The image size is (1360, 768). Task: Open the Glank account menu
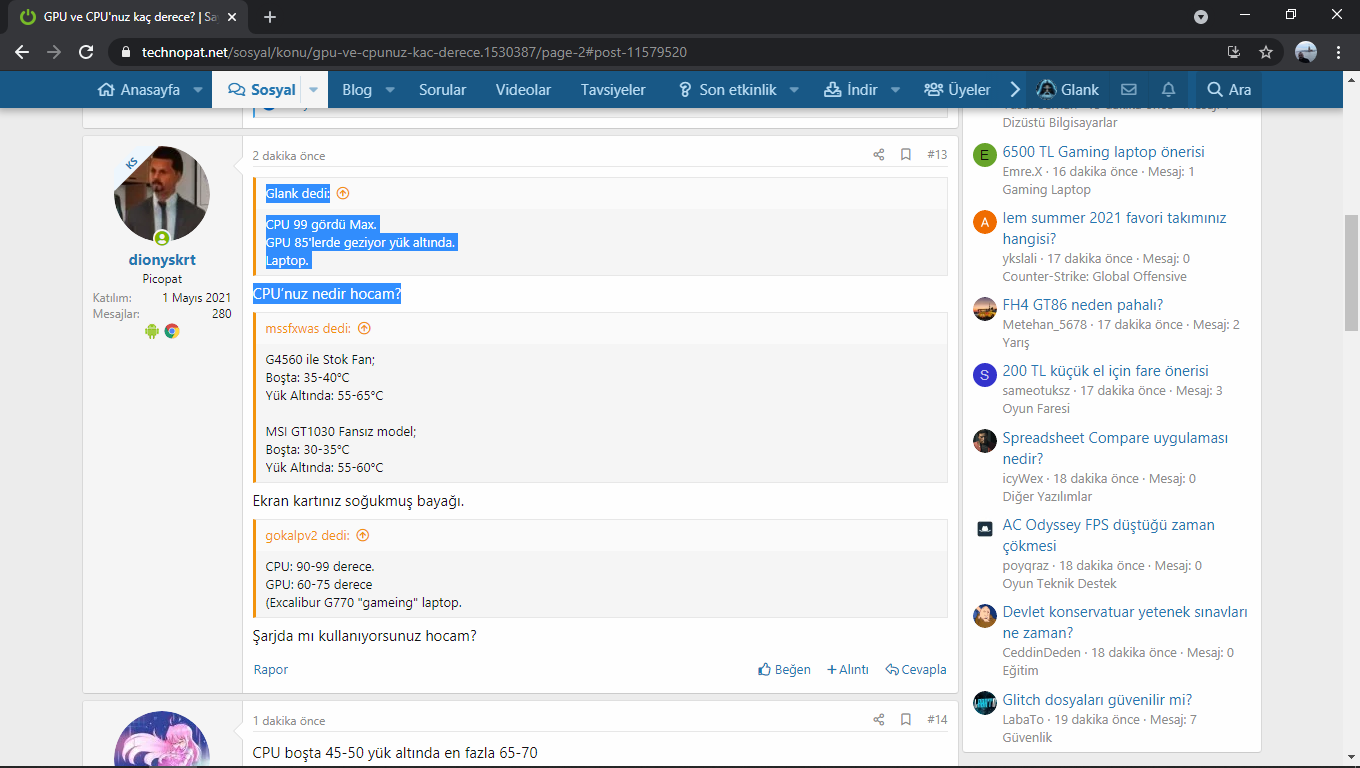(1068, 90)
